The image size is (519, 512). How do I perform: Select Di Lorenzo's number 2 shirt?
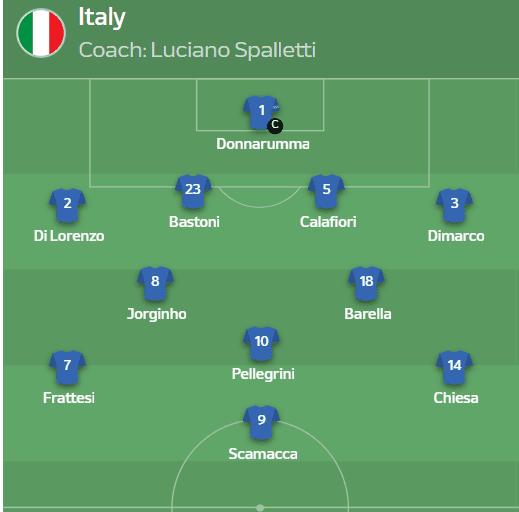[67, 205]
